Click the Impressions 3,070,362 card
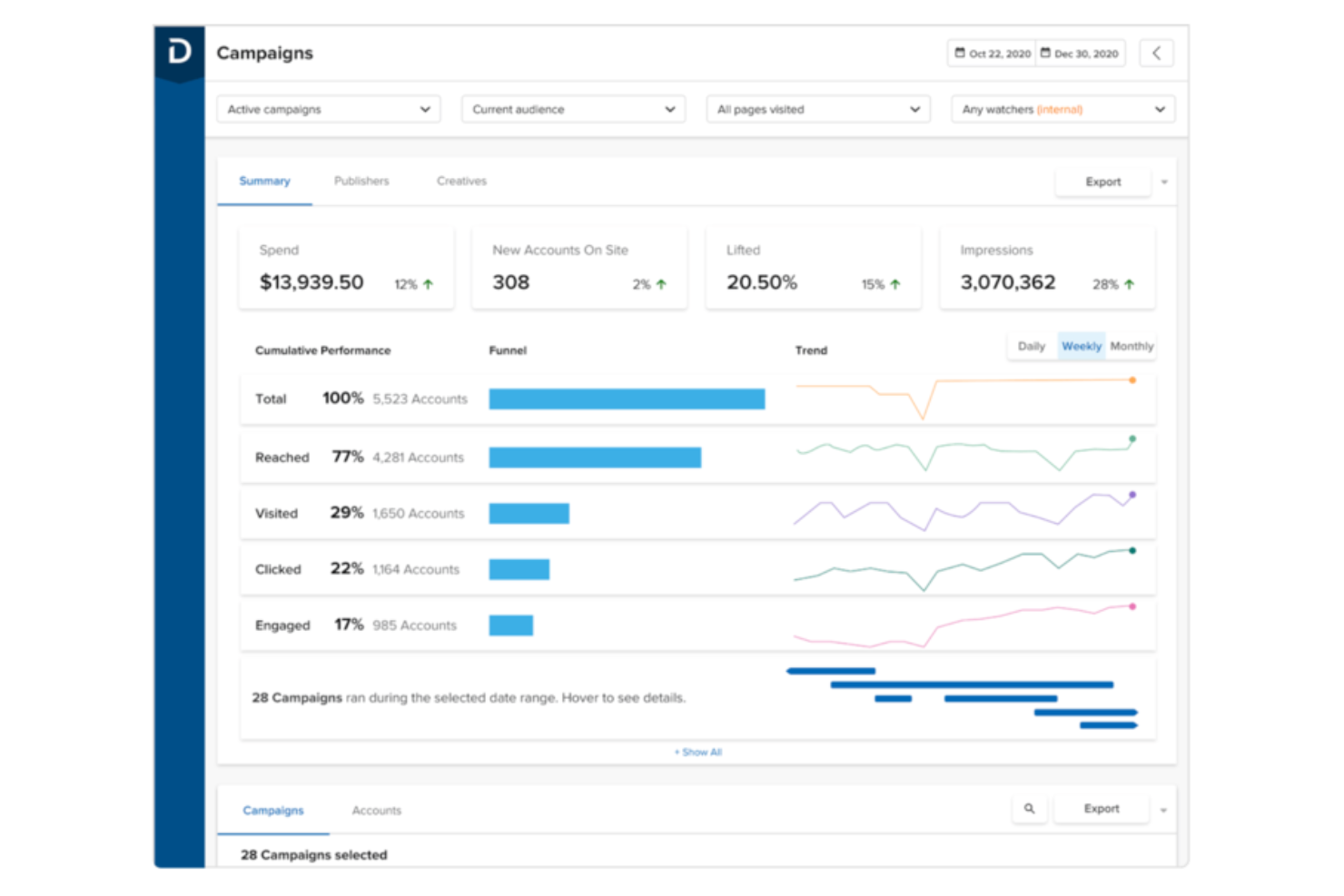This screenshot has width=1344, height=896. click(x=1047, y=269)
